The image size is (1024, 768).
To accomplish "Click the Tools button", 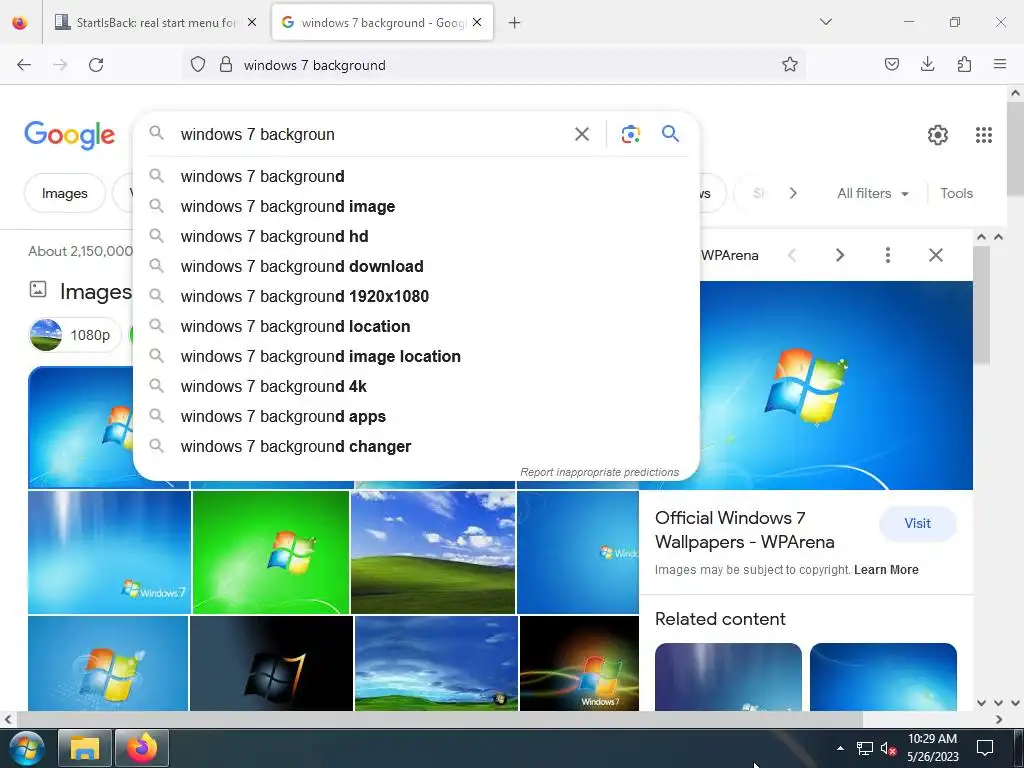I will point(956,193).
